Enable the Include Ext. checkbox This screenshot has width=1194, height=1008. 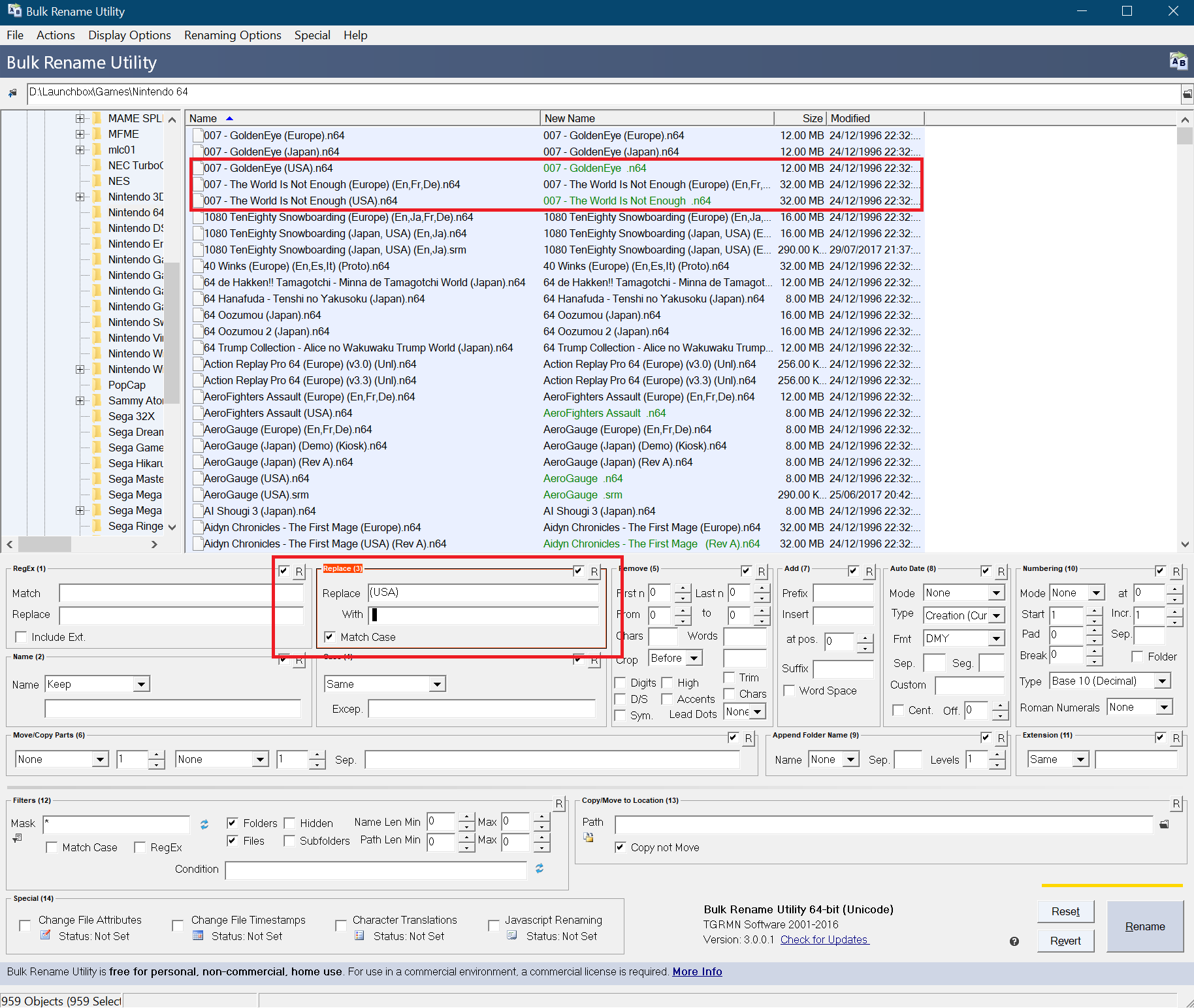coord(21,637)
